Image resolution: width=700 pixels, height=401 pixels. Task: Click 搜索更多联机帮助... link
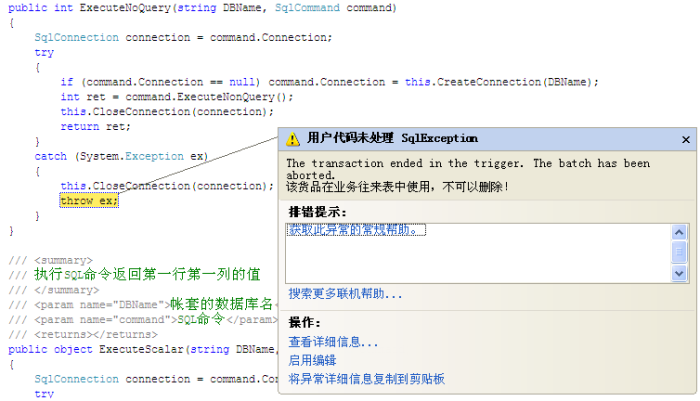(345, 294)
